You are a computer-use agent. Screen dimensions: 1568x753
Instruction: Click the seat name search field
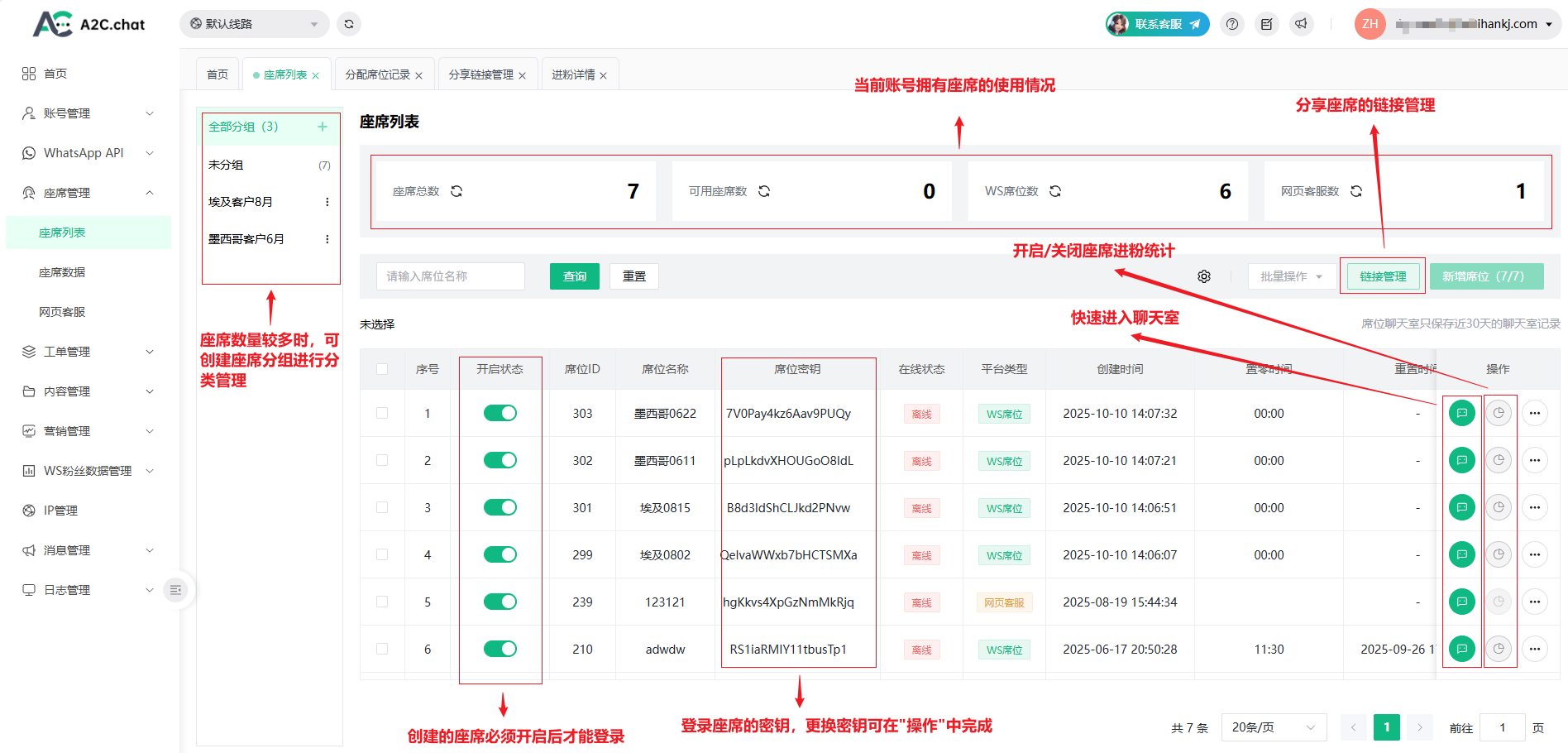point(451,276)
